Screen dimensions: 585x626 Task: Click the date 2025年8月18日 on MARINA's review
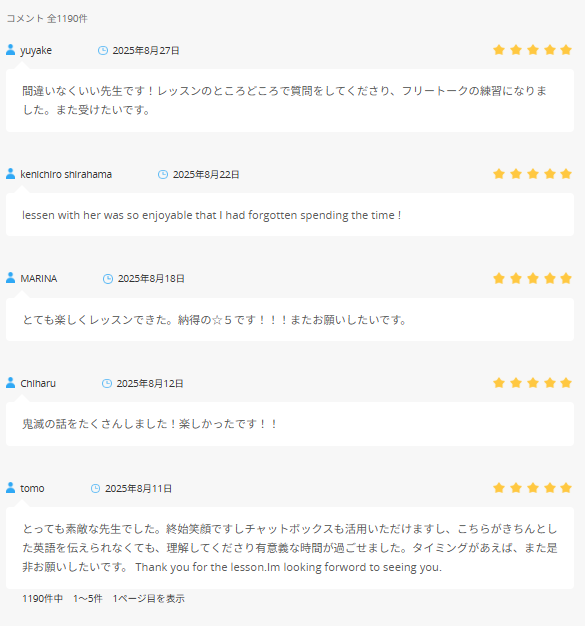[x=151, y=279]
